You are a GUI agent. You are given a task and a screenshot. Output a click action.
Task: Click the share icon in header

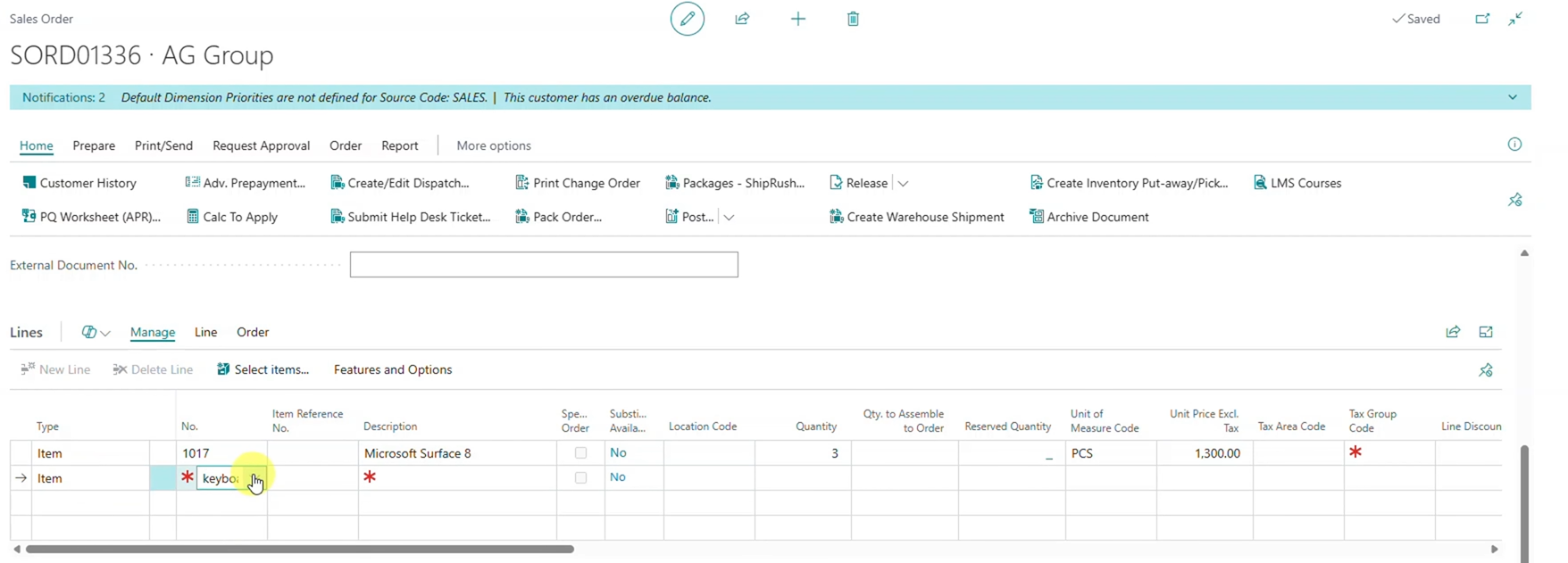[742, 19]
